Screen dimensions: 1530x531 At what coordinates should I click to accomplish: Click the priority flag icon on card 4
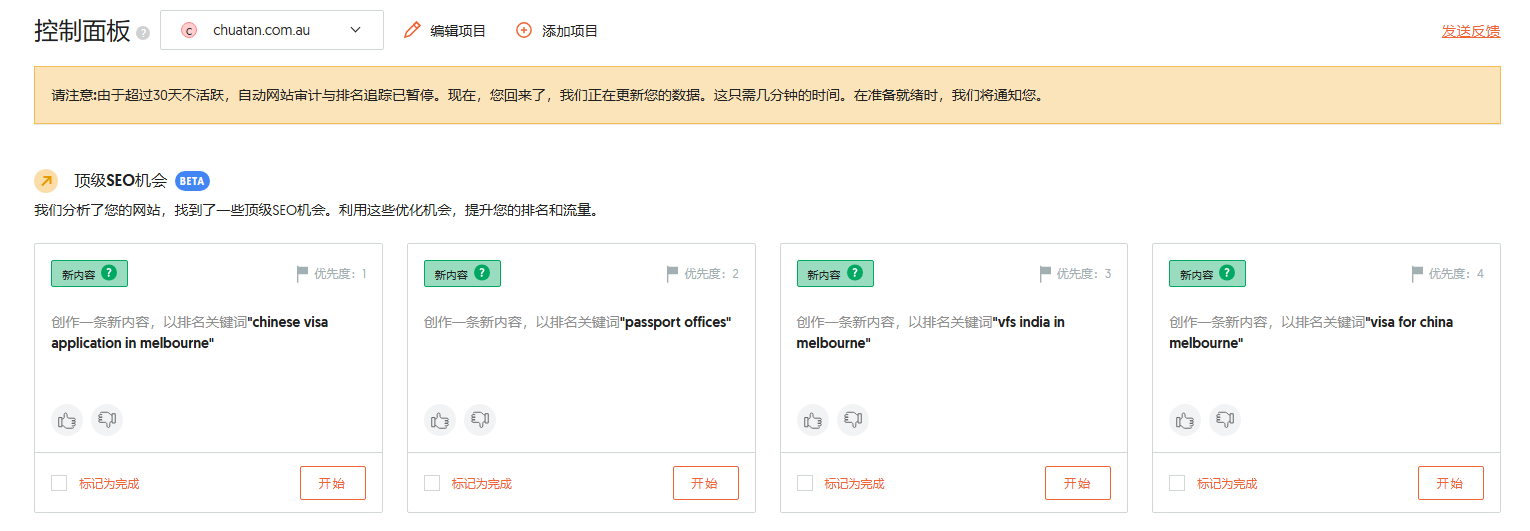click(1417, 274)
